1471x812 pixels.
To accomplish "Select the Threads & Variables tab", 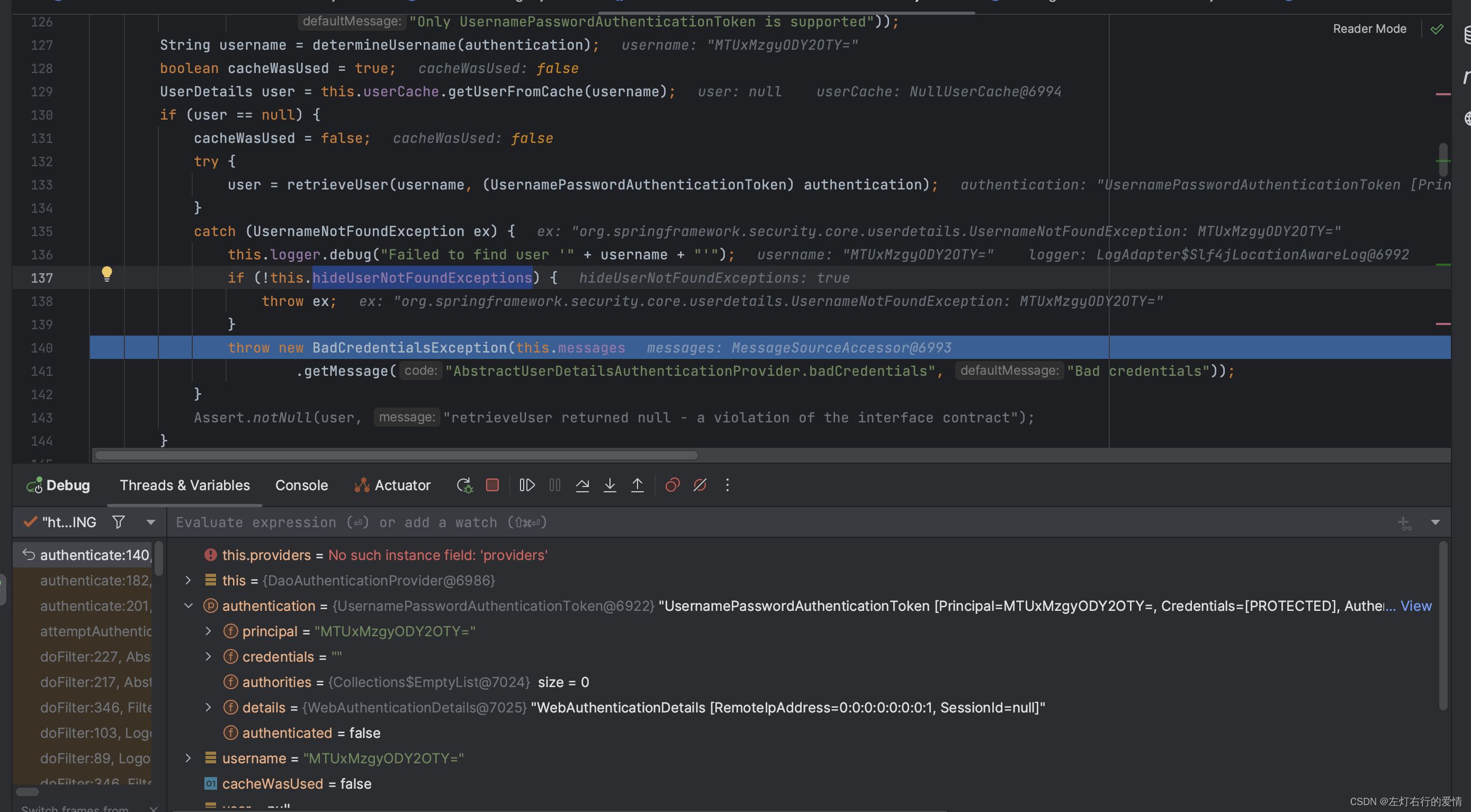I will (184, 484).
